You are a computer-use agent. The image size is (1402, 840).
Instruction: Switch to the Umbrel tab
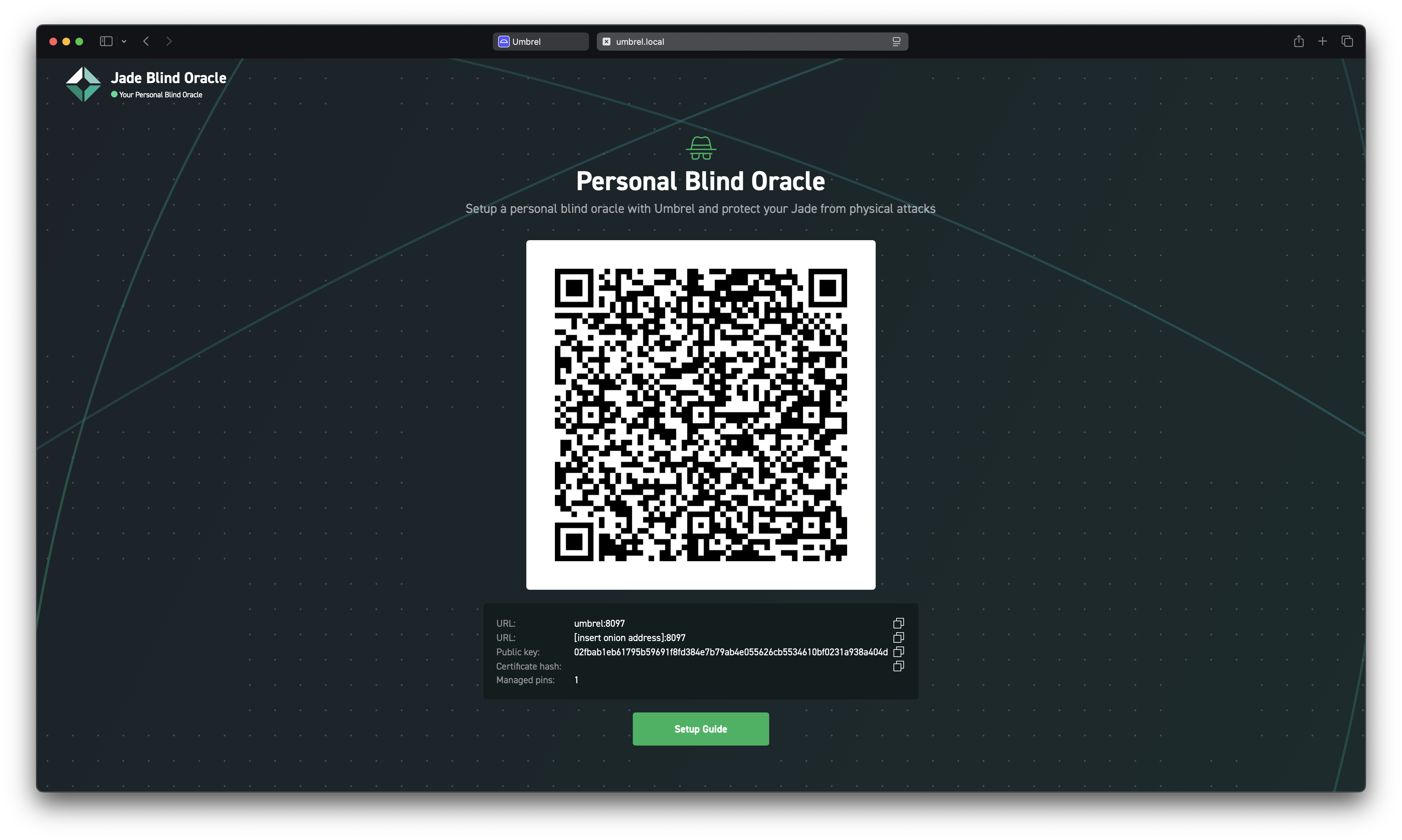pos(540,41)
